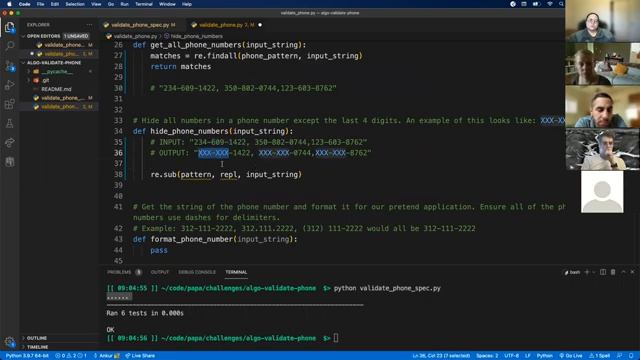
Task: Click the line 38 re.sub code line
Action: (226, 175)
